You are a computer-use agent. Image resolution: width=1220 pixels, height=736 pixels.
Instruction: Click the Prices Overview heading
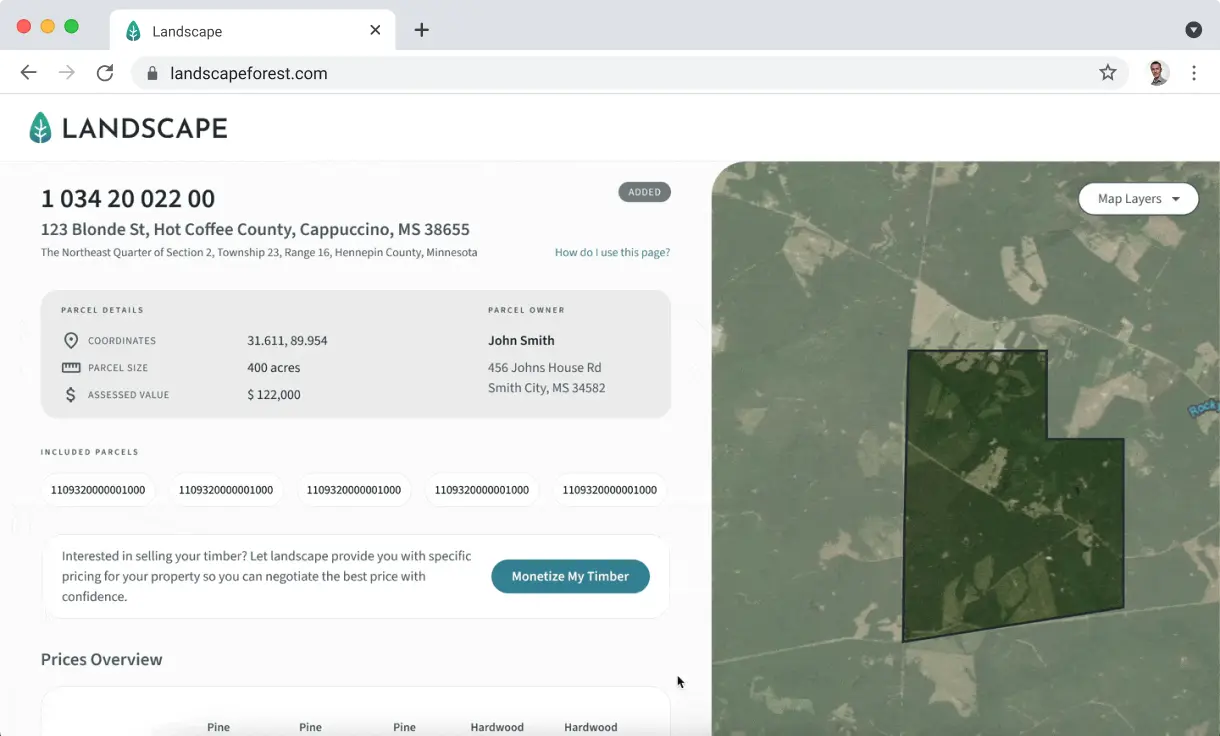[x=101, y=659]
